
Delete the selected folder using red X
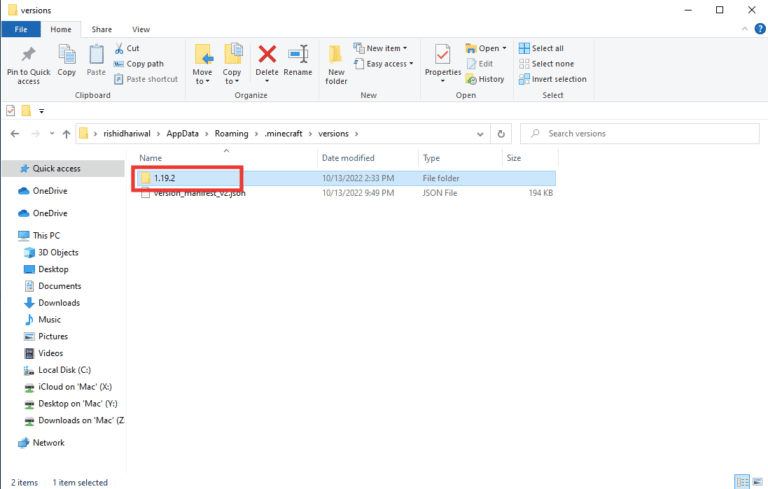tap(267, 62)
